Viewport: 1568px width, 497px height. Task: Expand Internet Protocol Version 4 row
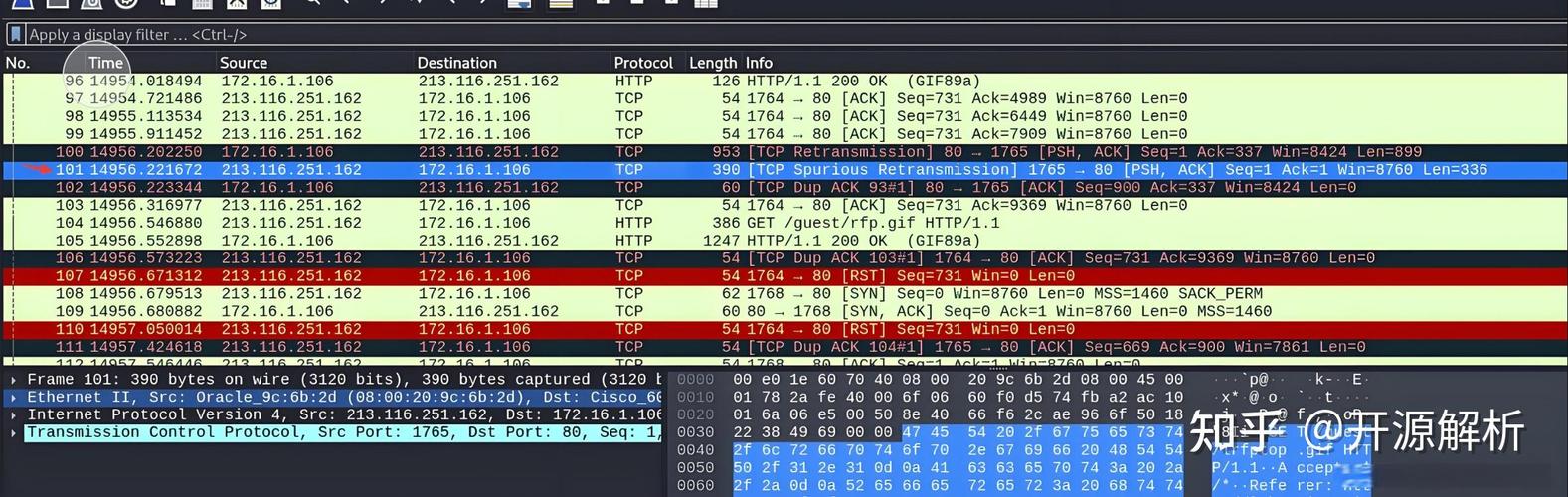click(x=13, y=414)
